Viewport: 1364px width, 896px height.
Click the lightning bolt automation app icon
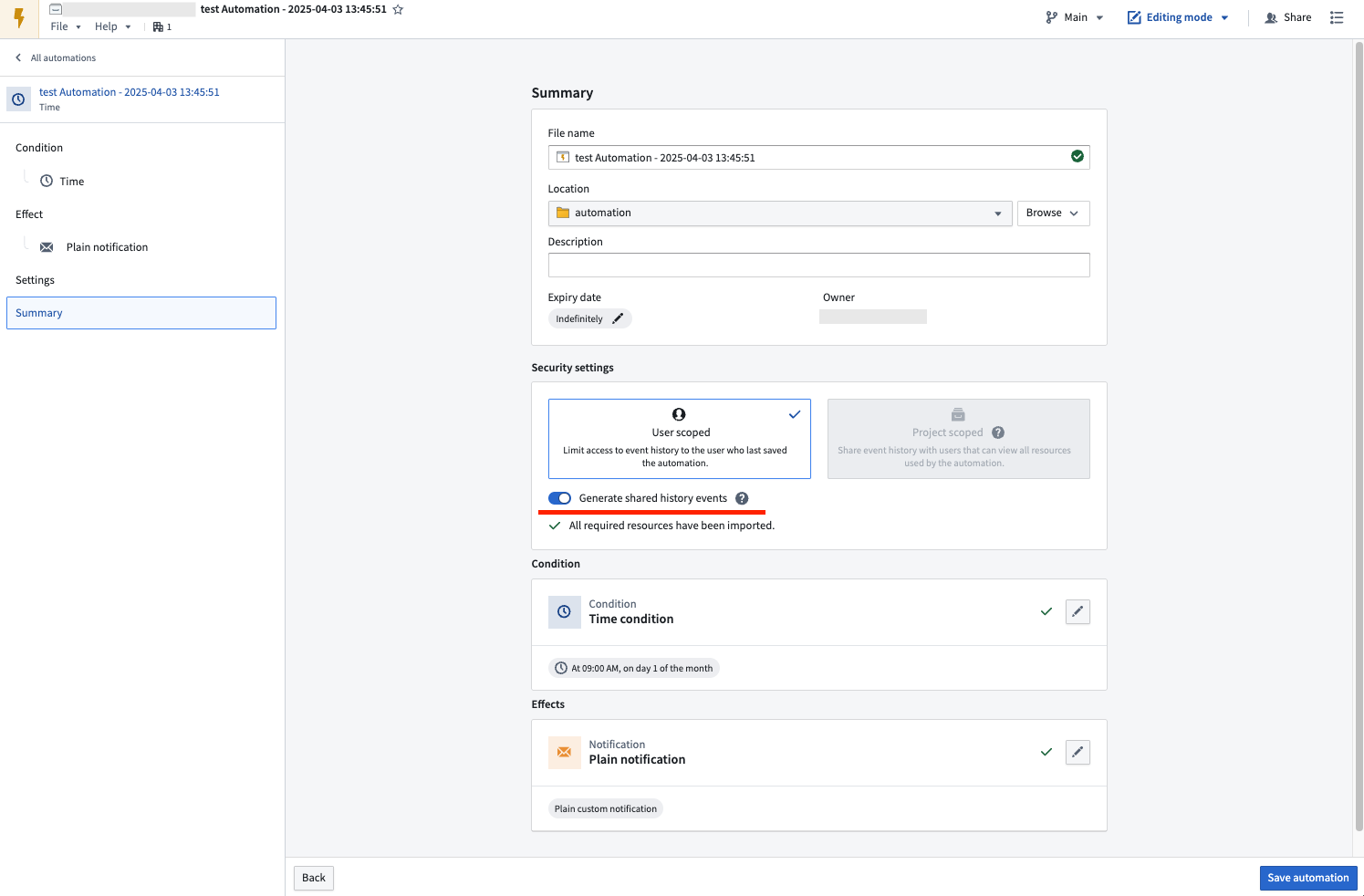(x=18, y=18)
